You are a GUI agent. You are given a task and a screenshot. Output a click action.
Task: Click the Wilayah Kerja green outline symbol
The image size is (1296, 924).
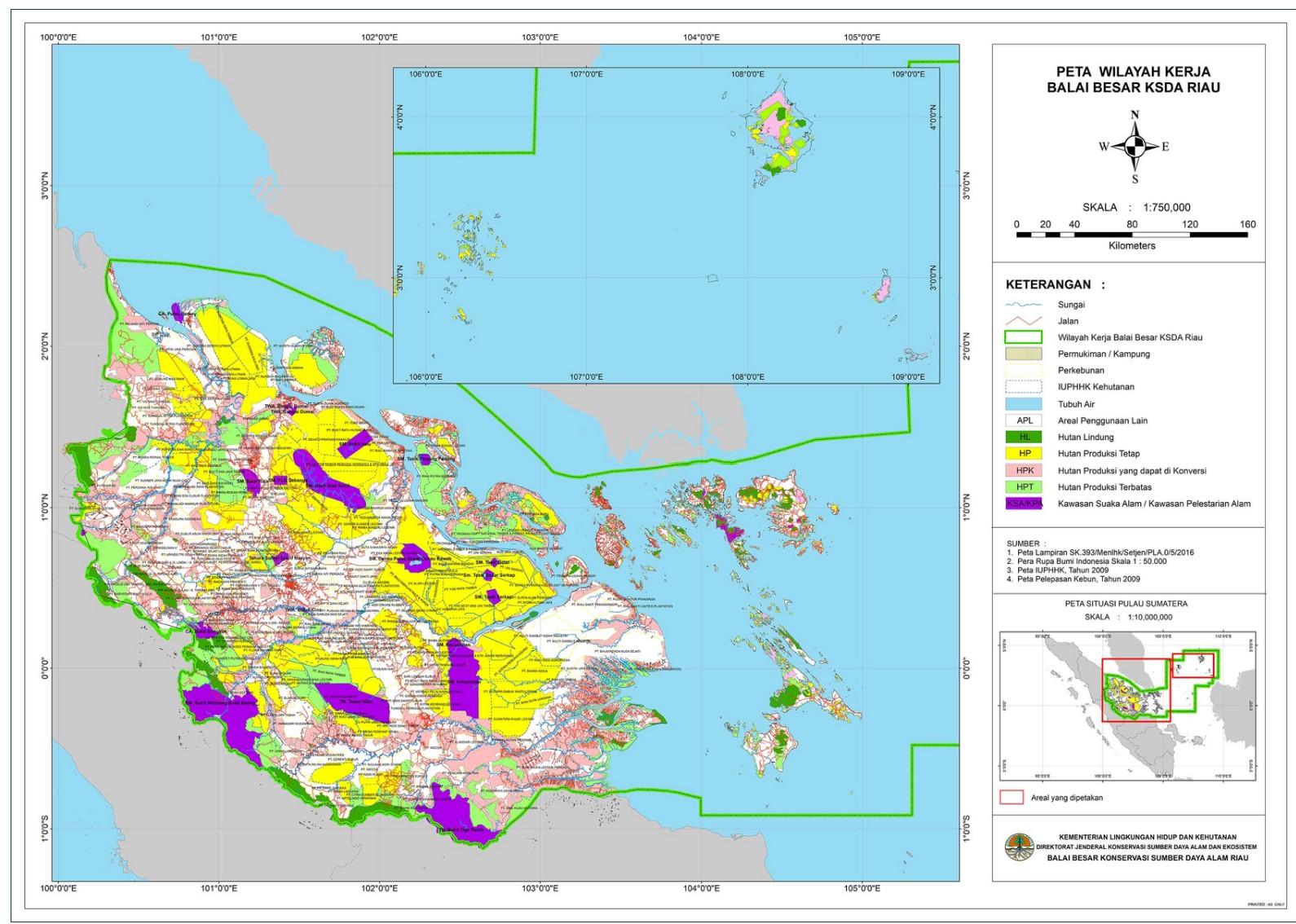coord(1024,337)
